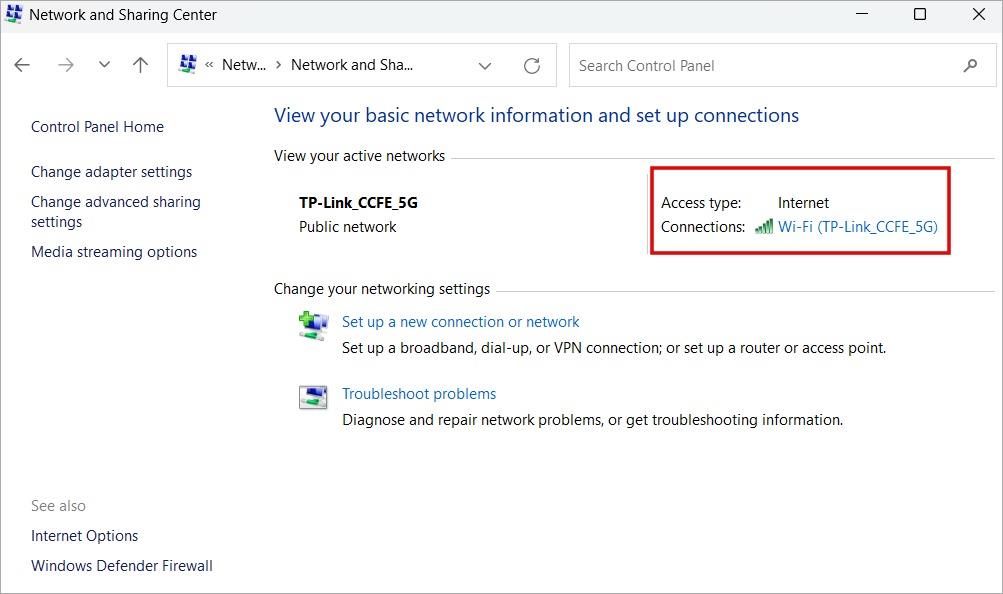The height and width of the screenshot is (594, 1003).
Task: Open Change advanced sharing settings
Action: [x=116, y=212]
